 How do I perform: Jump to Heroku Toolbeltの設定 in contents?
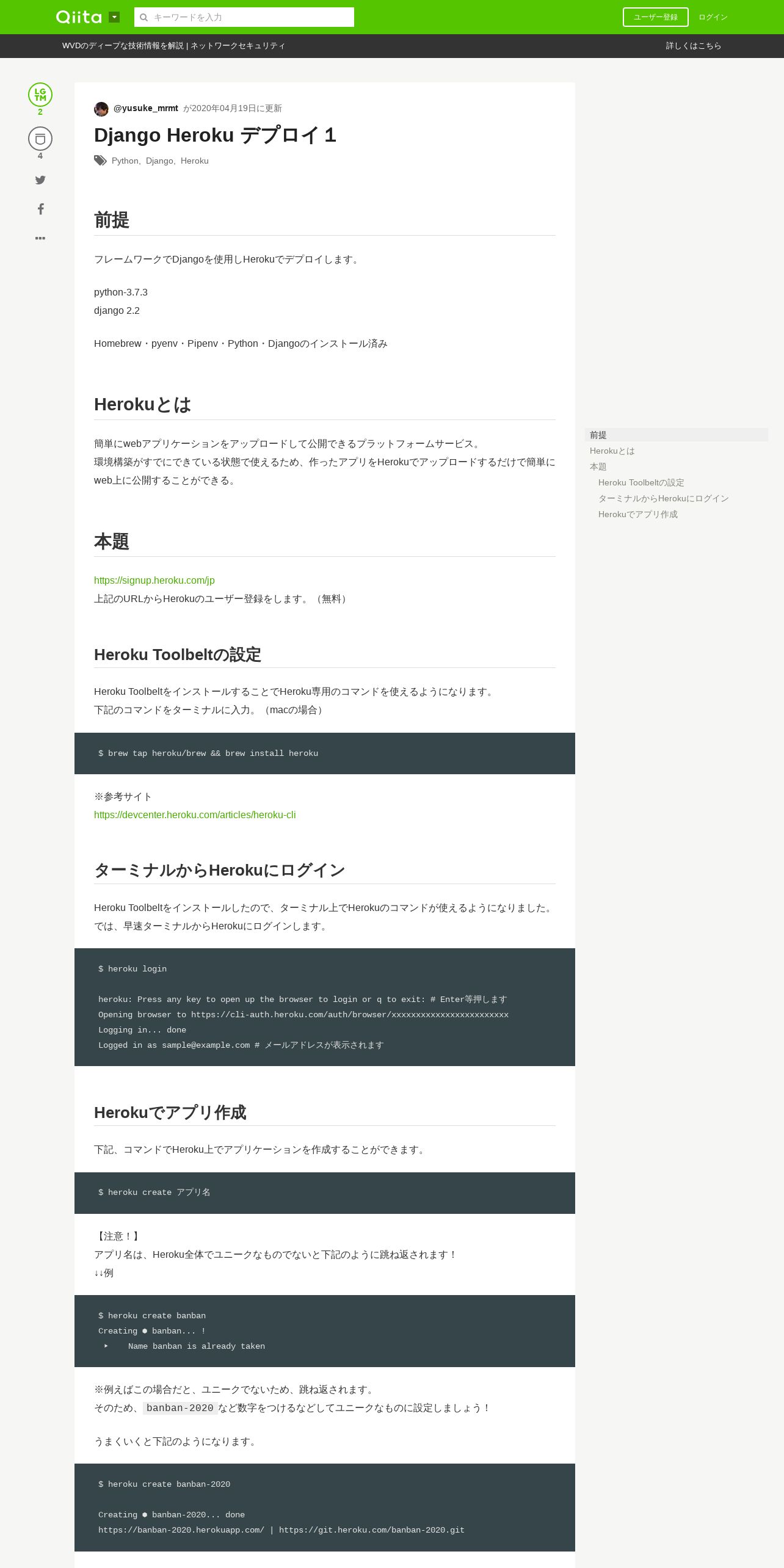click(x=641, y=482)
